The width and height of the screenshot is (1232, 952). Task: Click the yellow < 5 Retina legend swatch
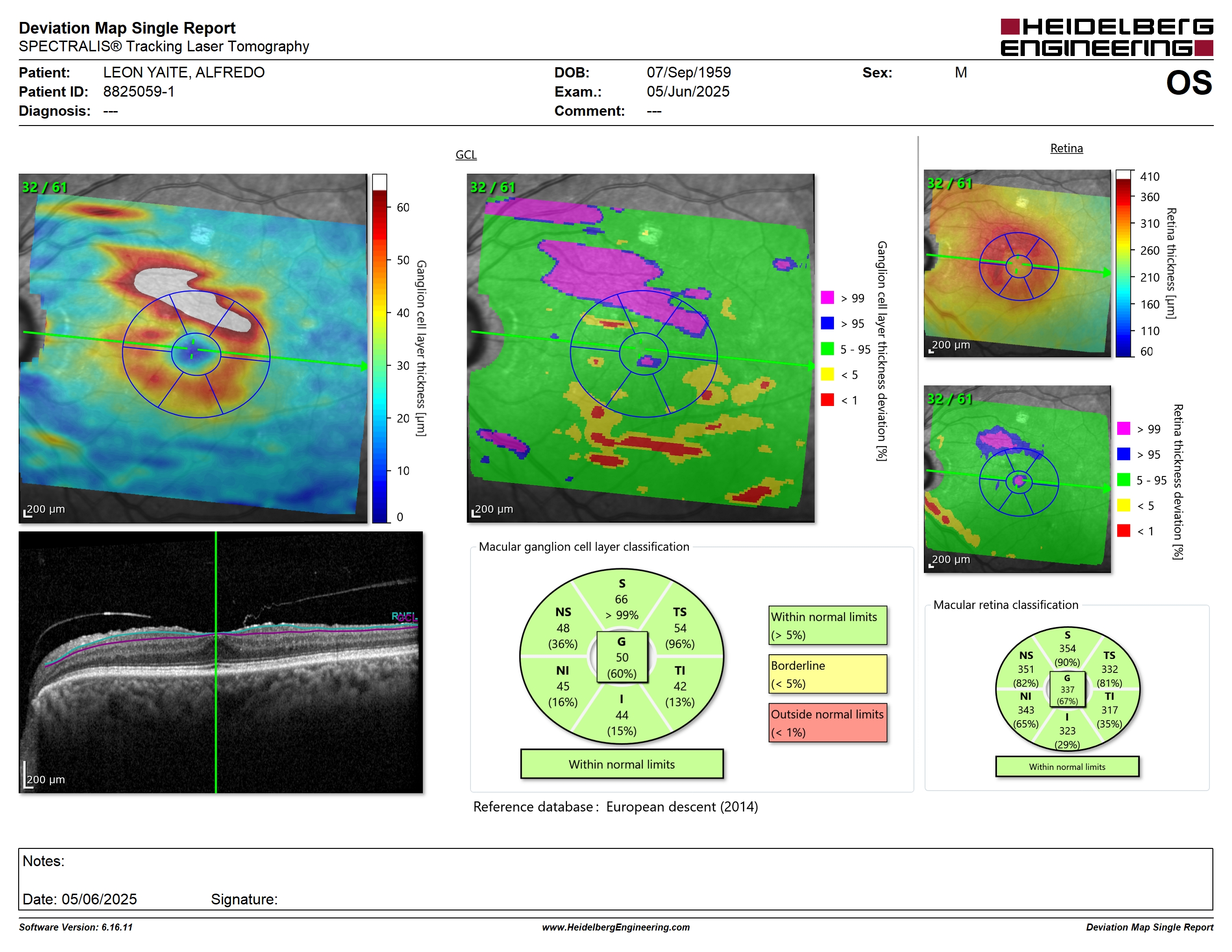[1123, 505]
